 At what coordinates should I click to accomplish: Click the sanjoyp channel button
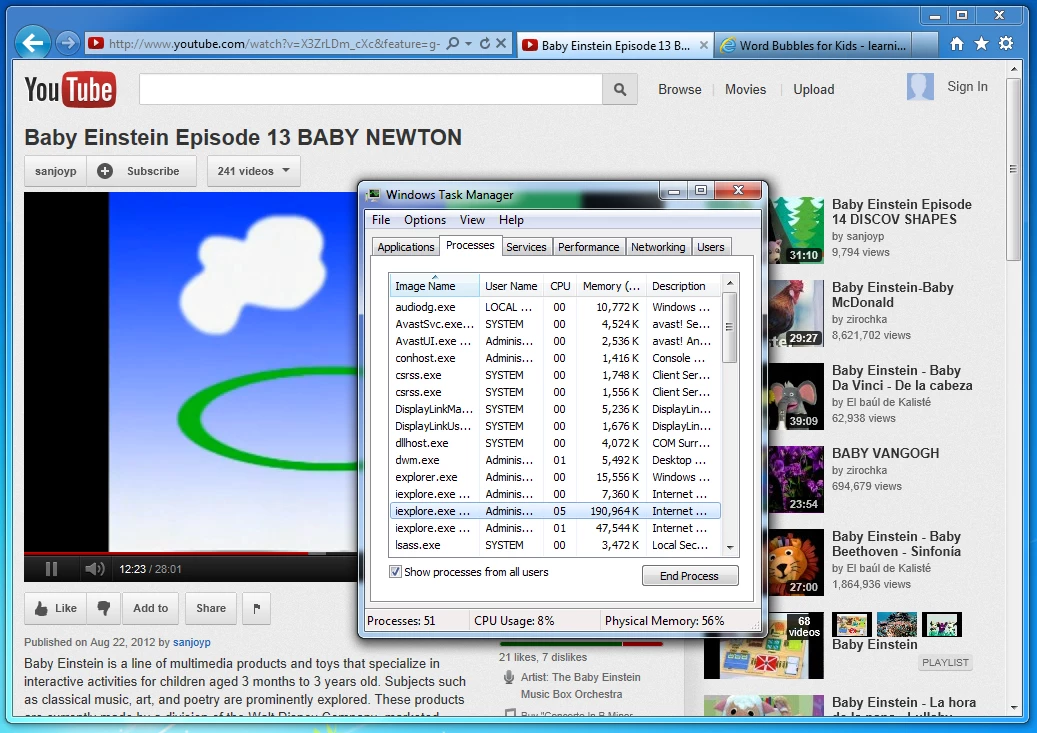pyautogui.click(x=56, y=171)
